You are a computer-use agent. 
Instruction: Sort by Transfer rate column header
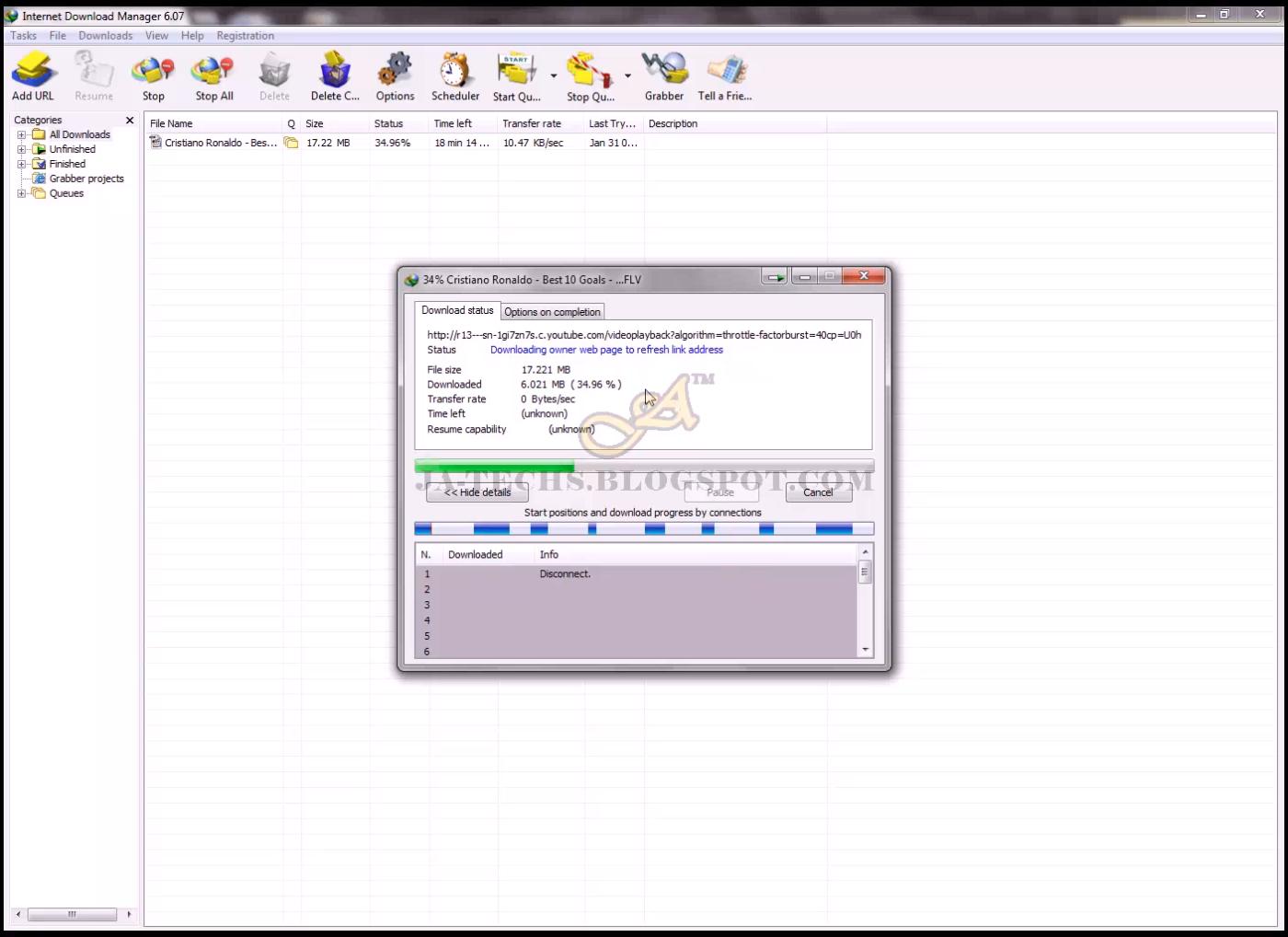(540, 123)
